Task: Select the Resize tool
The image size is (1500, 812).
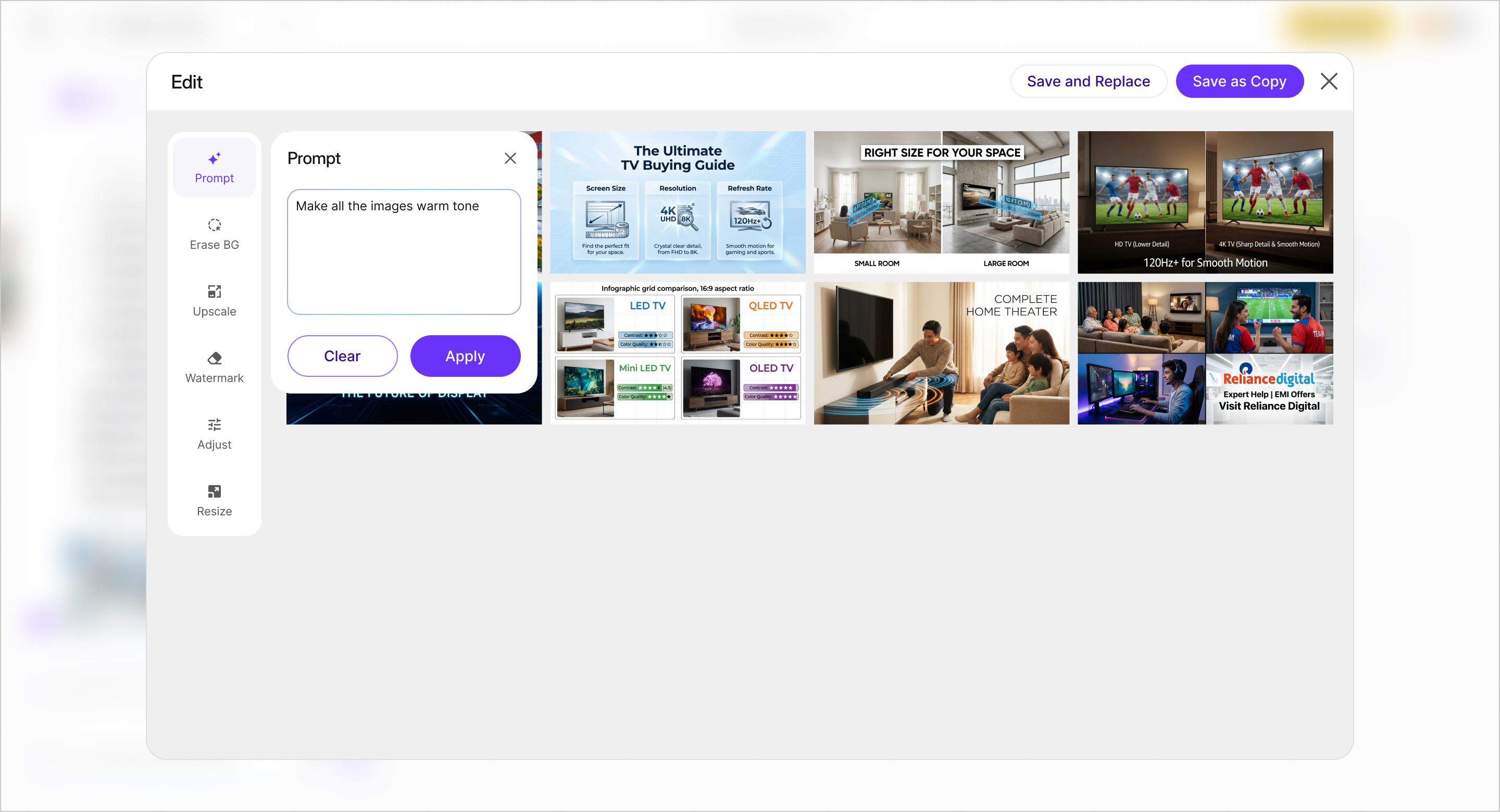Action: coord(214,501)
